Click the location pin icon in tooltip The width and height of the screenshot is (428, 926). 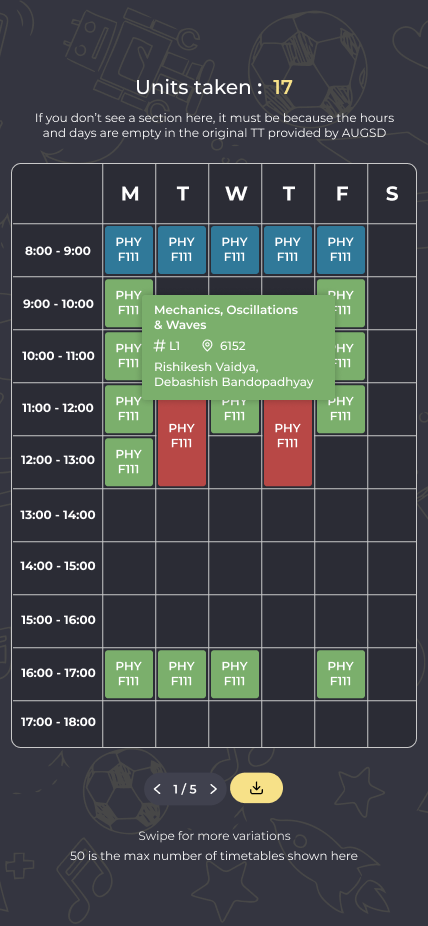[207, 345]
